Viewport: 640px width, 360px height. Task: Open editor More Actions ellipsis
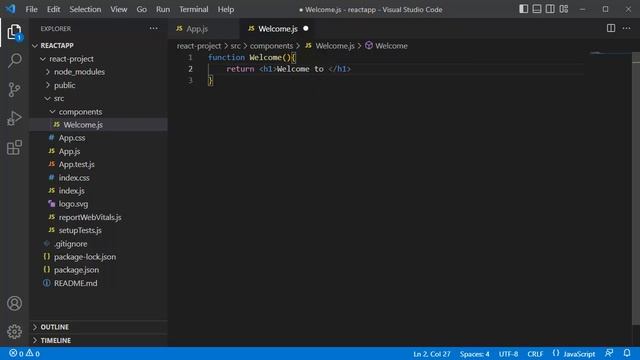coord(627,28)
